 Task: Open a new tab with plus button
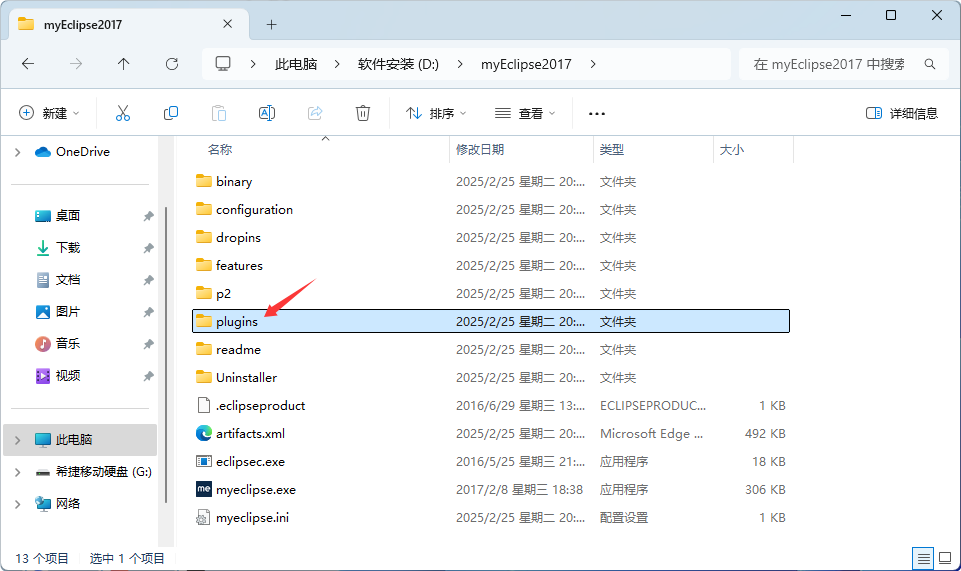click(272, 25)
